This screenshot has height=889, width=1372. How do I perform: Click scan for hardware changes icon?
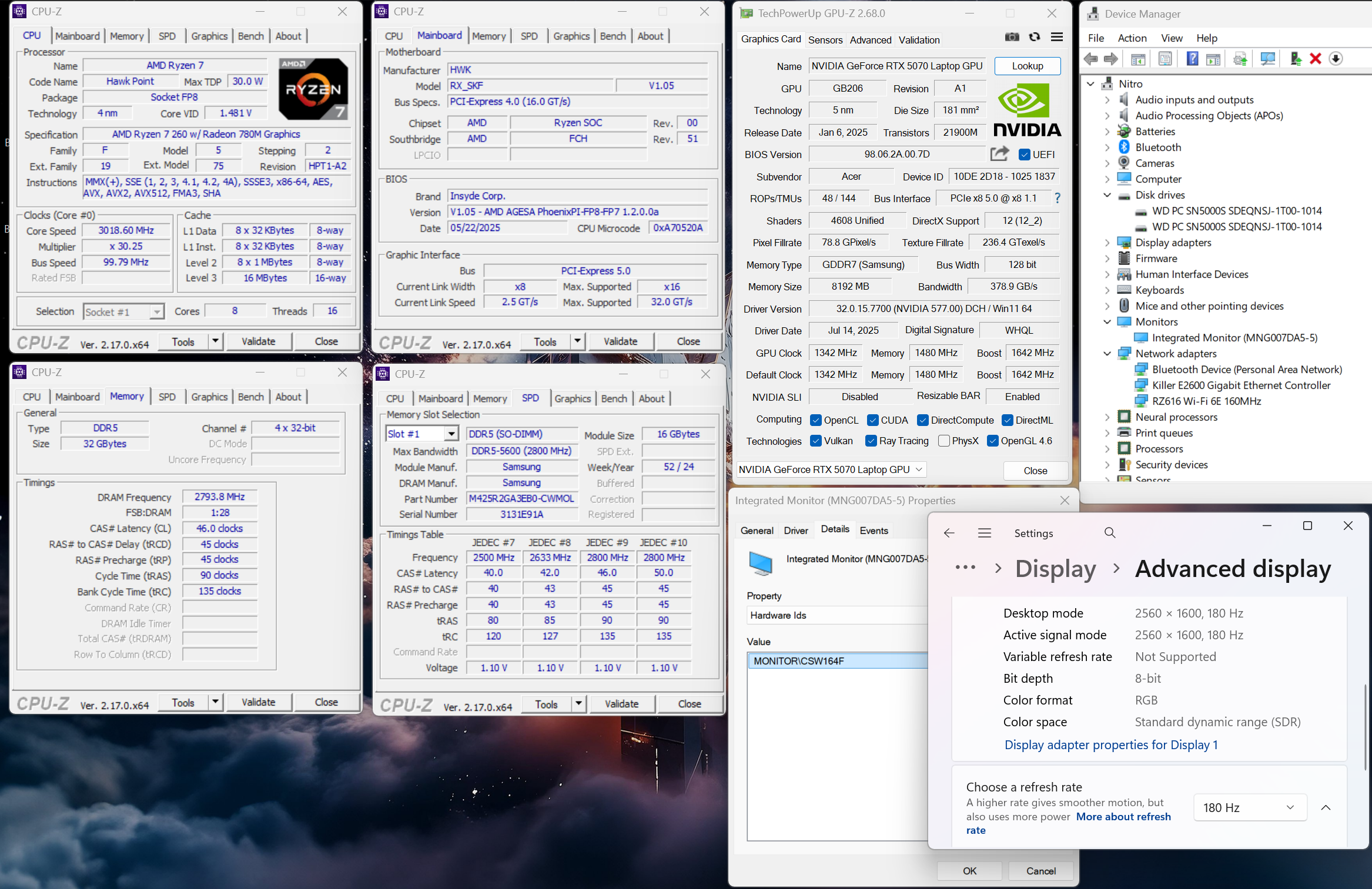[1267, 59]
